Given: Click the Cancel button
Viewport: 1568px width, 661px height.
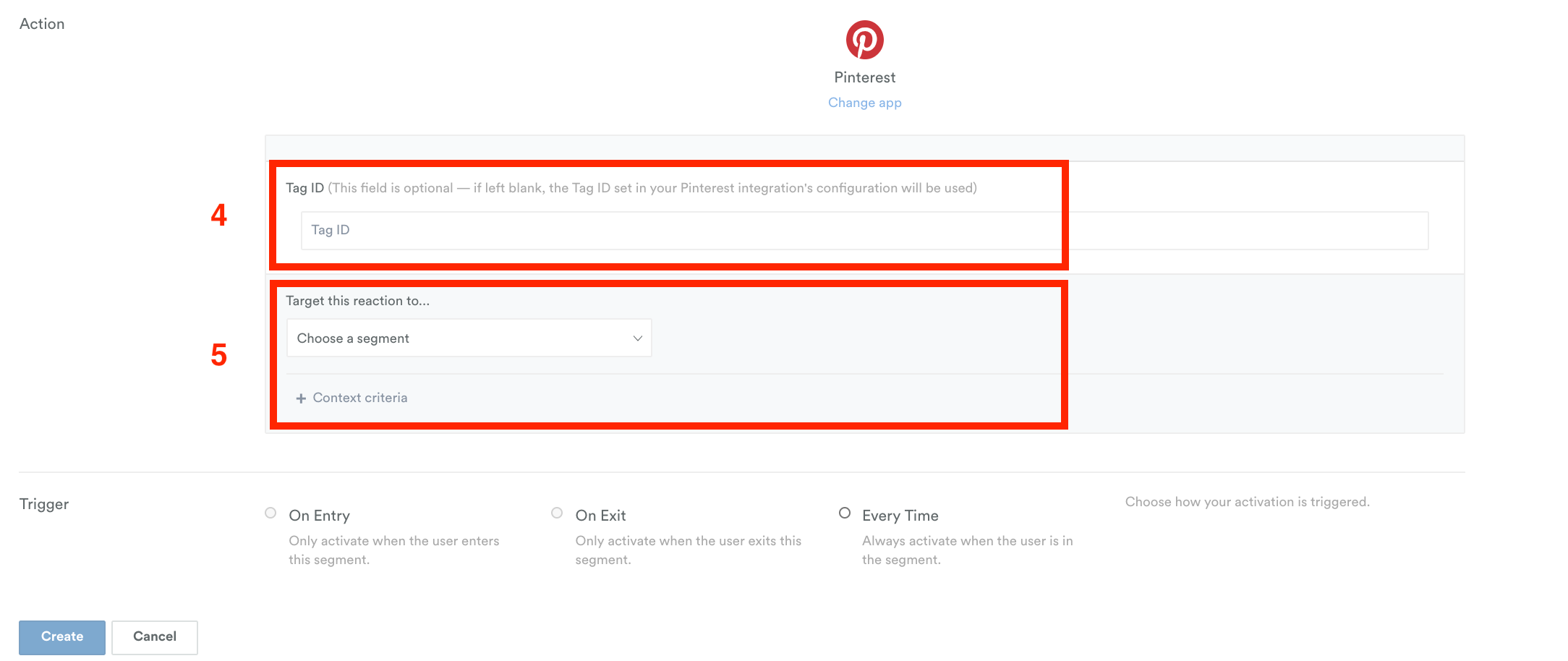Looking at the screenshot, I should [155, 637].
